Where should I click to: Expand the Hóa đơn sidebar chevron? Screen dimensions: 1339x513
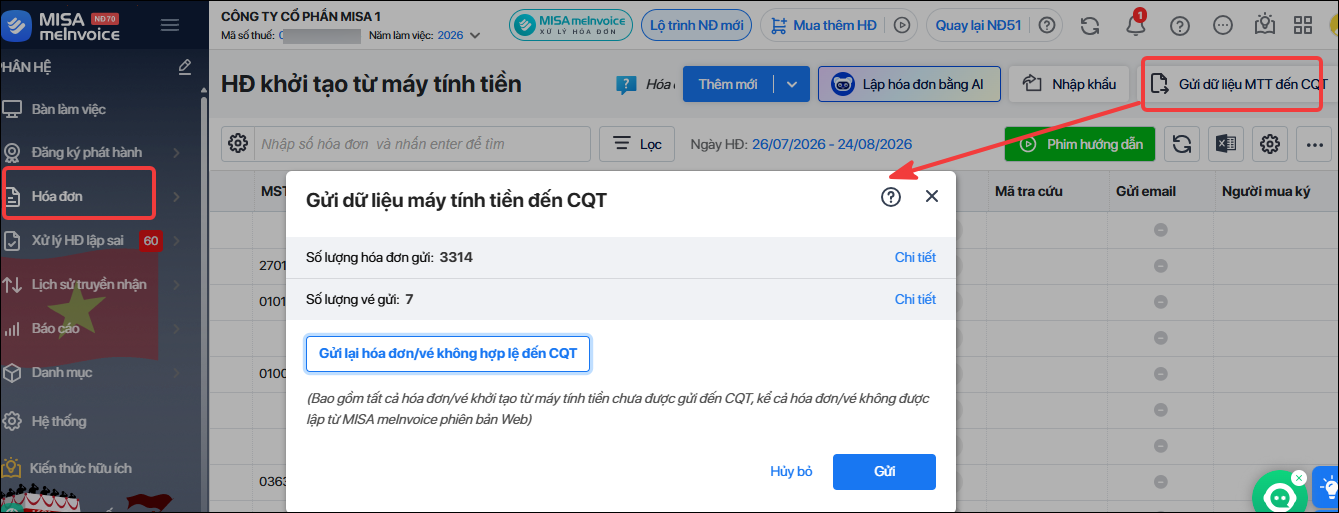(176, 197)
